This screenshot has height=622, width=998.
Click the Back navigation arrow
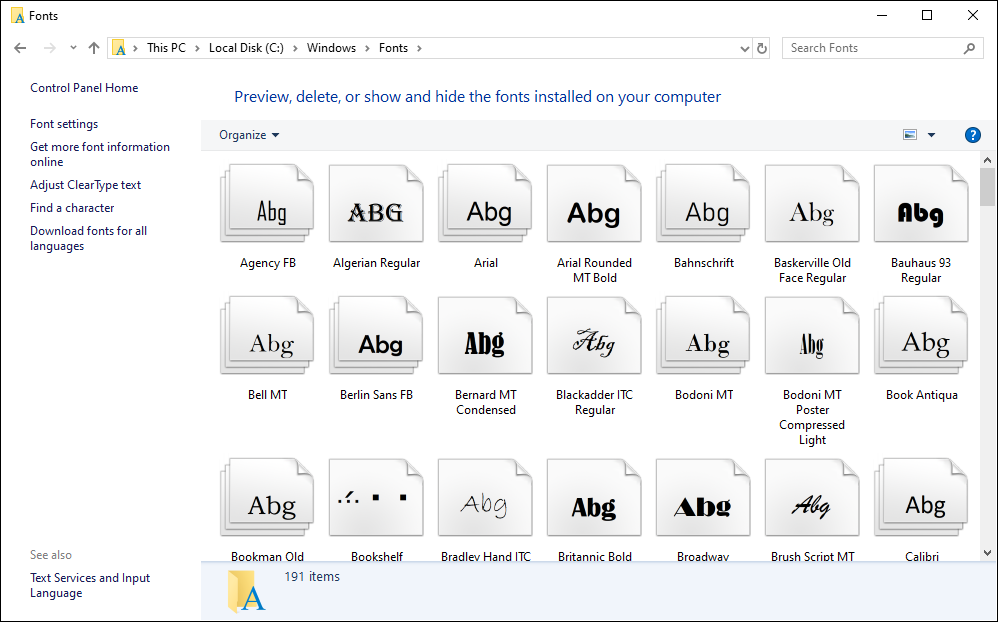pyautogui.click(x=20, y=48)
